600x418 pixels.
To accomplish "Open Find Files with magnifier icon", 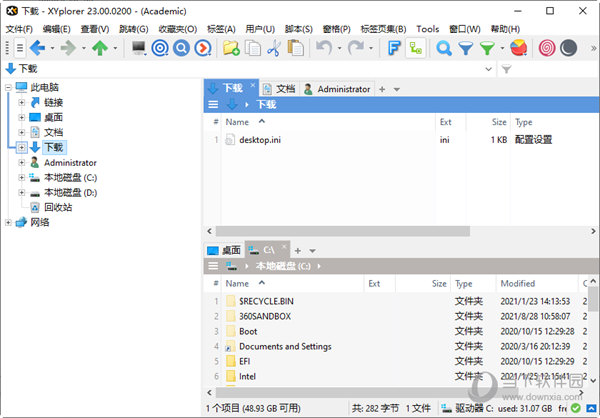I will (444, 48).
